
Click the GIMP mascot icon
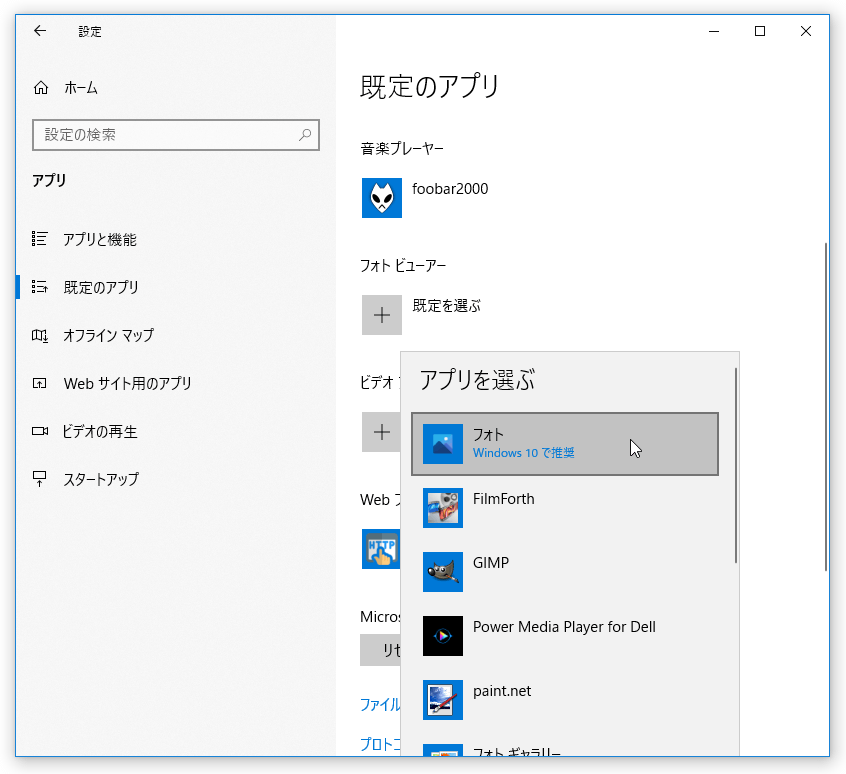click(x=442, y=572)
